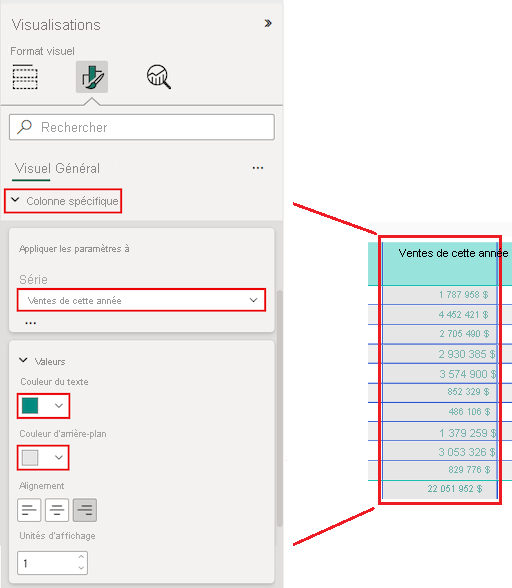Select the cell 3 574 900 $
Viewport: 512px width, 588px height.
[440, 374]
